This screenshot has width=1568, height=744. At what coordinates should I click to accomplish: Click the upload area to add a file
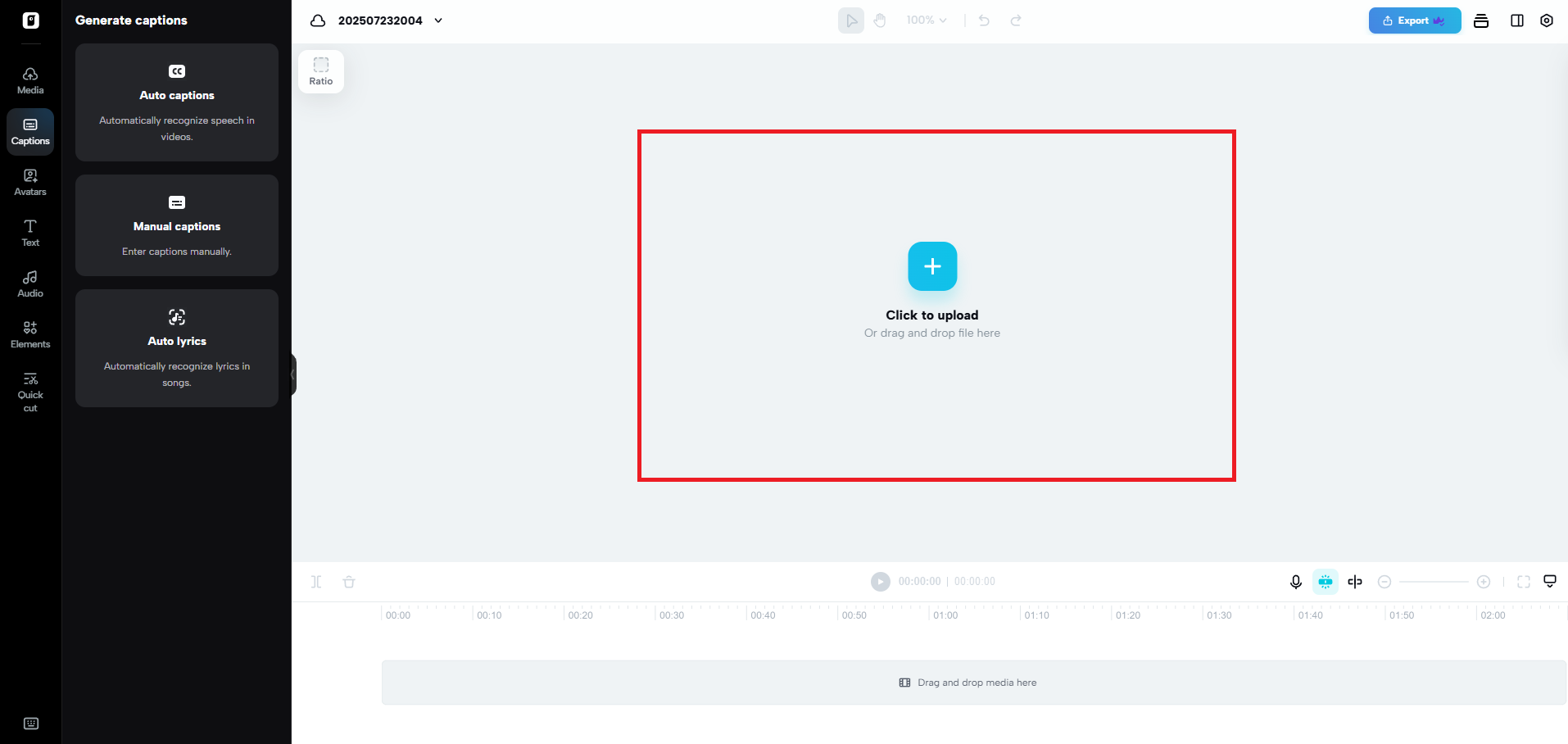coord(931,266)
